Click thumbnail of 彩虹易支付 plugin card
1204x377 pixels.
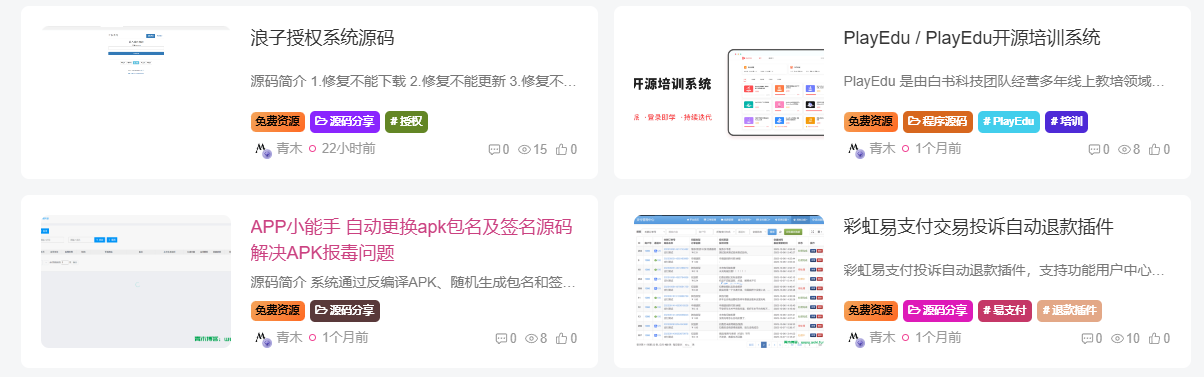coord(730,281)
